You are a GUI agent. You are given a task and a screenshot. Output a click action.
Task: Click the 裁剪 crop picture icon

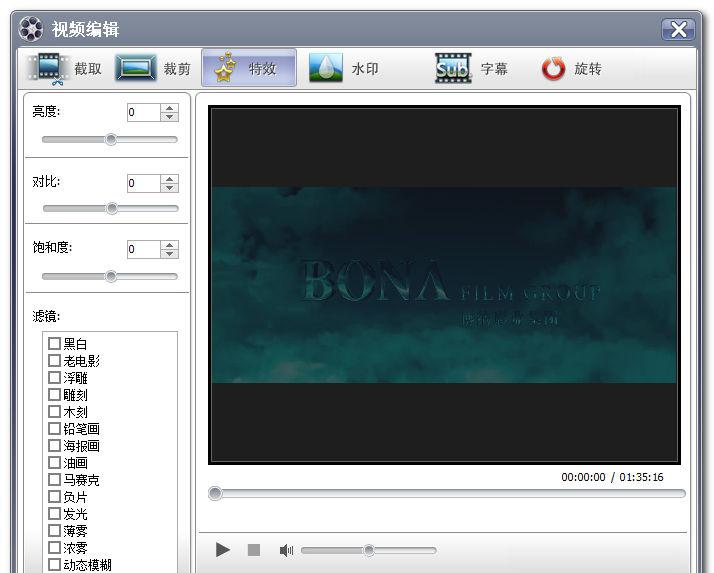(x=135, y=68)
